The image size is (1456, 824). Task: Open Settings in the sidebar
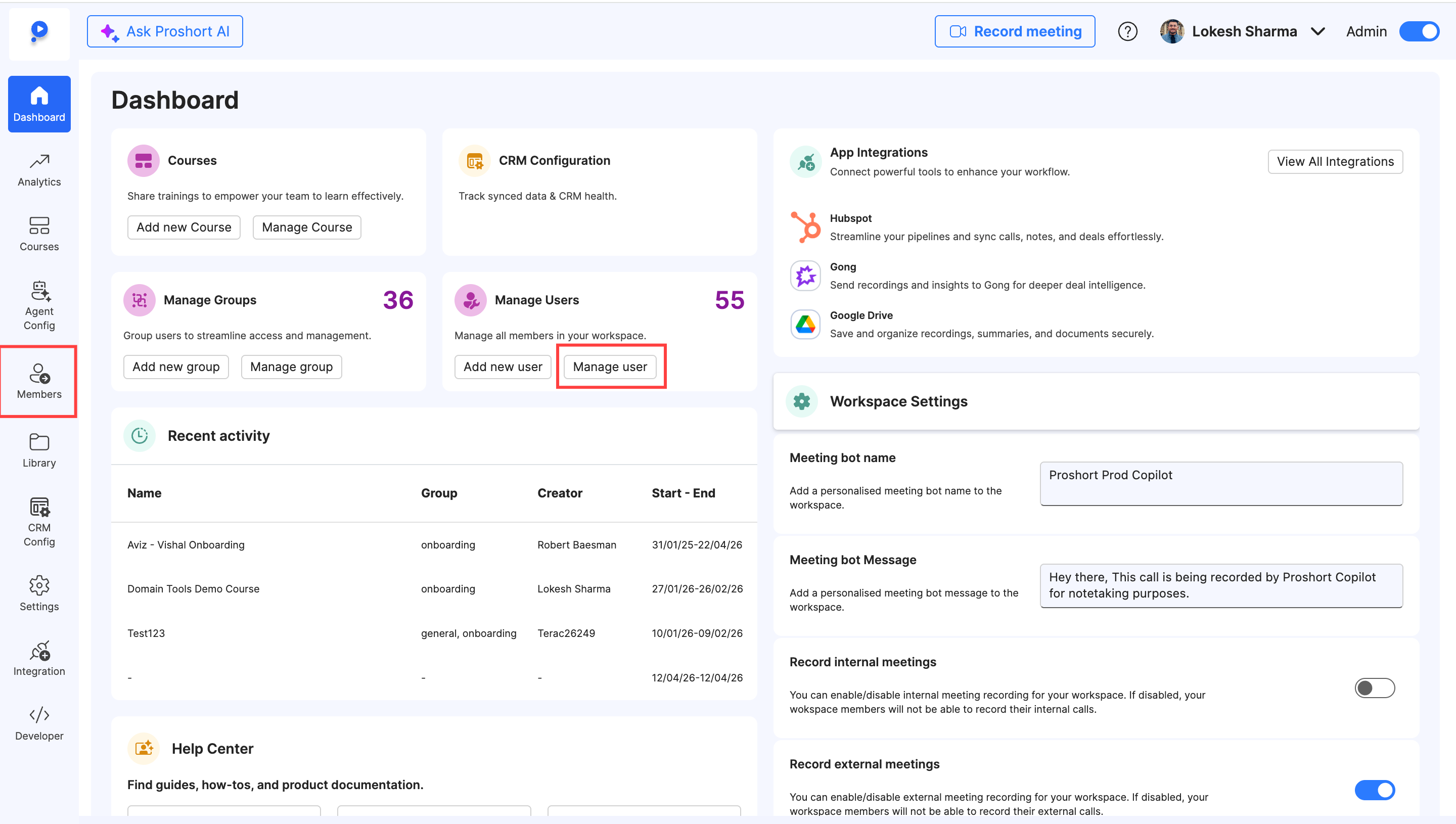coord(39,593)
